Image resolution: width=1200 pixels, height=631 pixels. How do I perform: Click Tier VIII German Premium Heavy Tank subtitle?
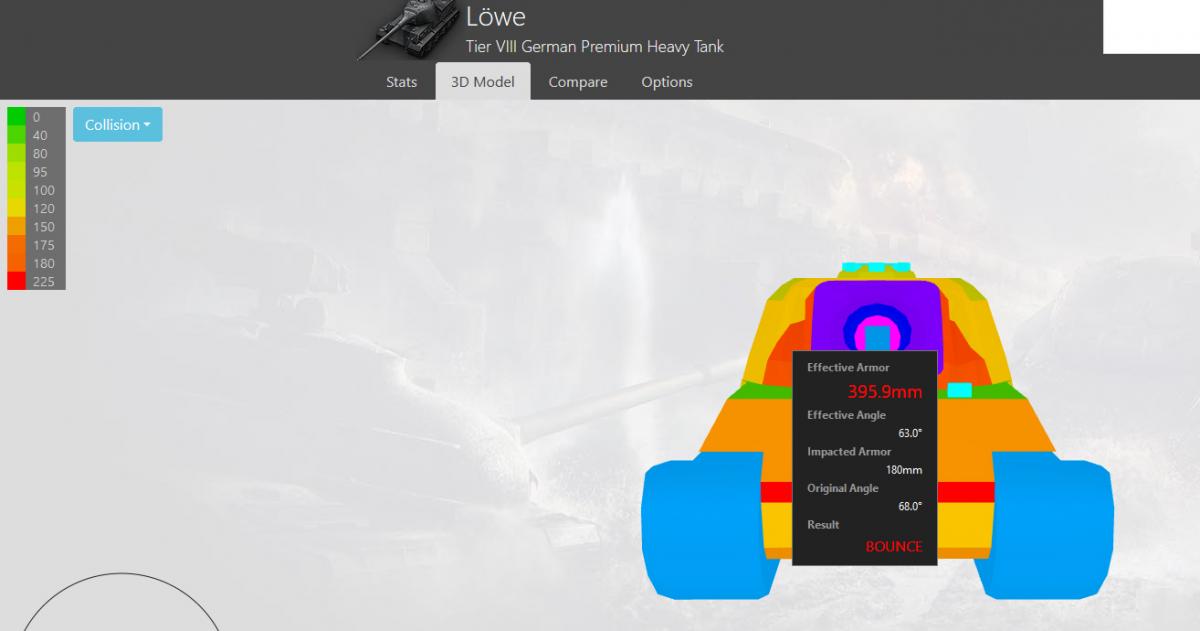point(595,47)
